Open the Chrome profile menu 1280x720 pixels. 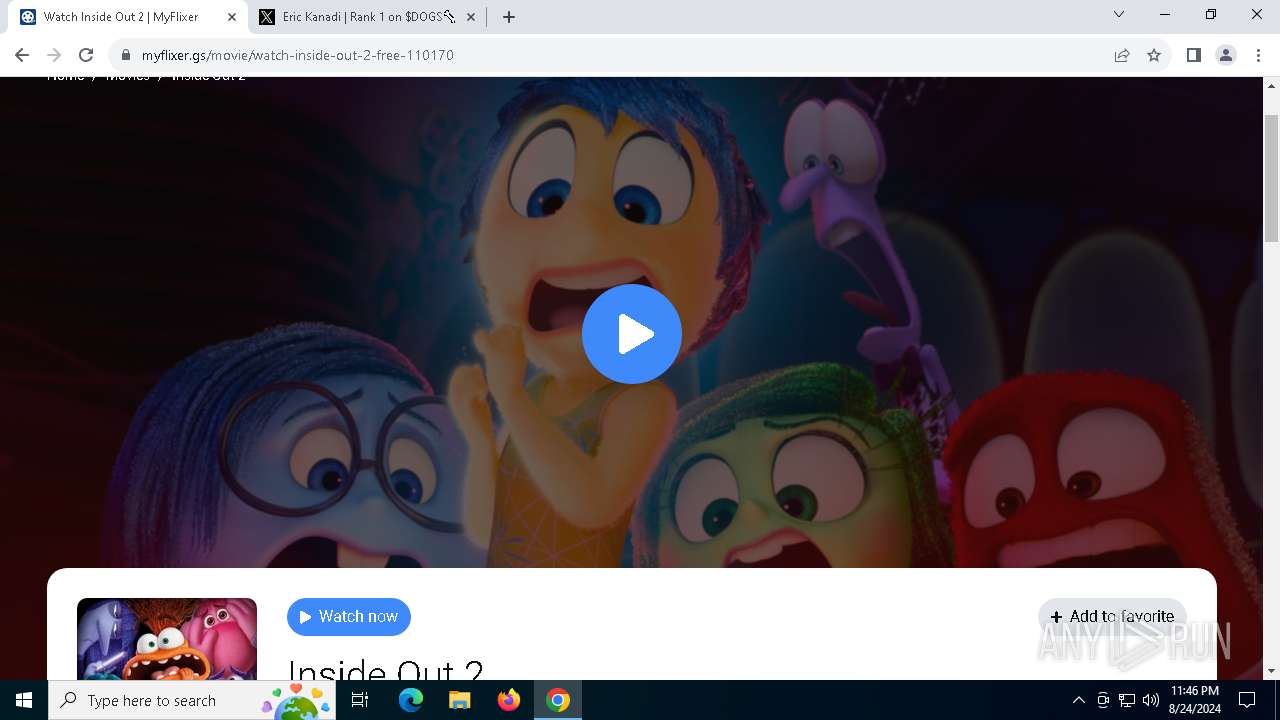(x=1226, y=55)
